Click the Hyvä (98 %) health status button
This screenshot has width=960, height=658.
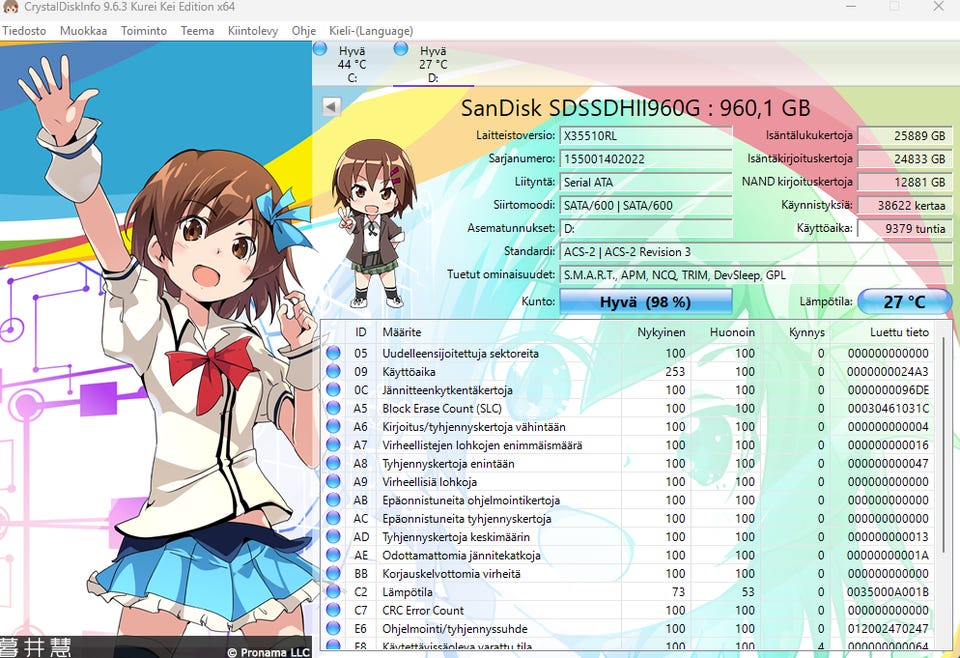click(645, 302)
